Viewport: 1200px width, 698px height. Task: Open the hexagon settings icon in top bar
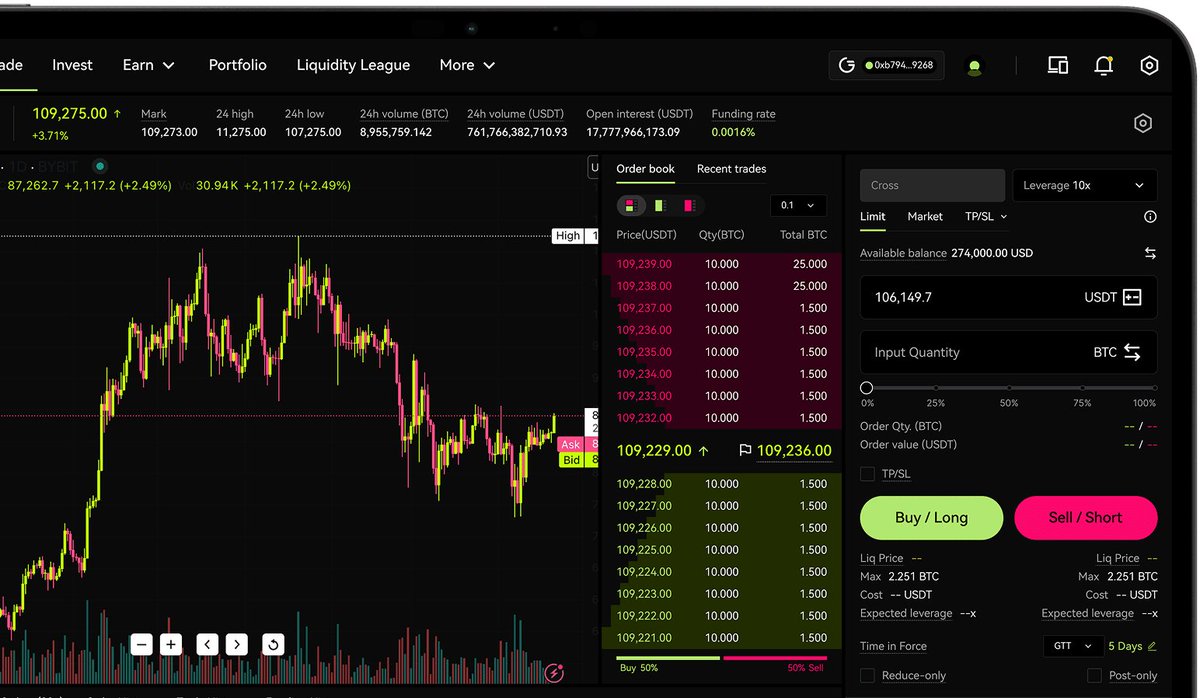tap(1149, 66)
